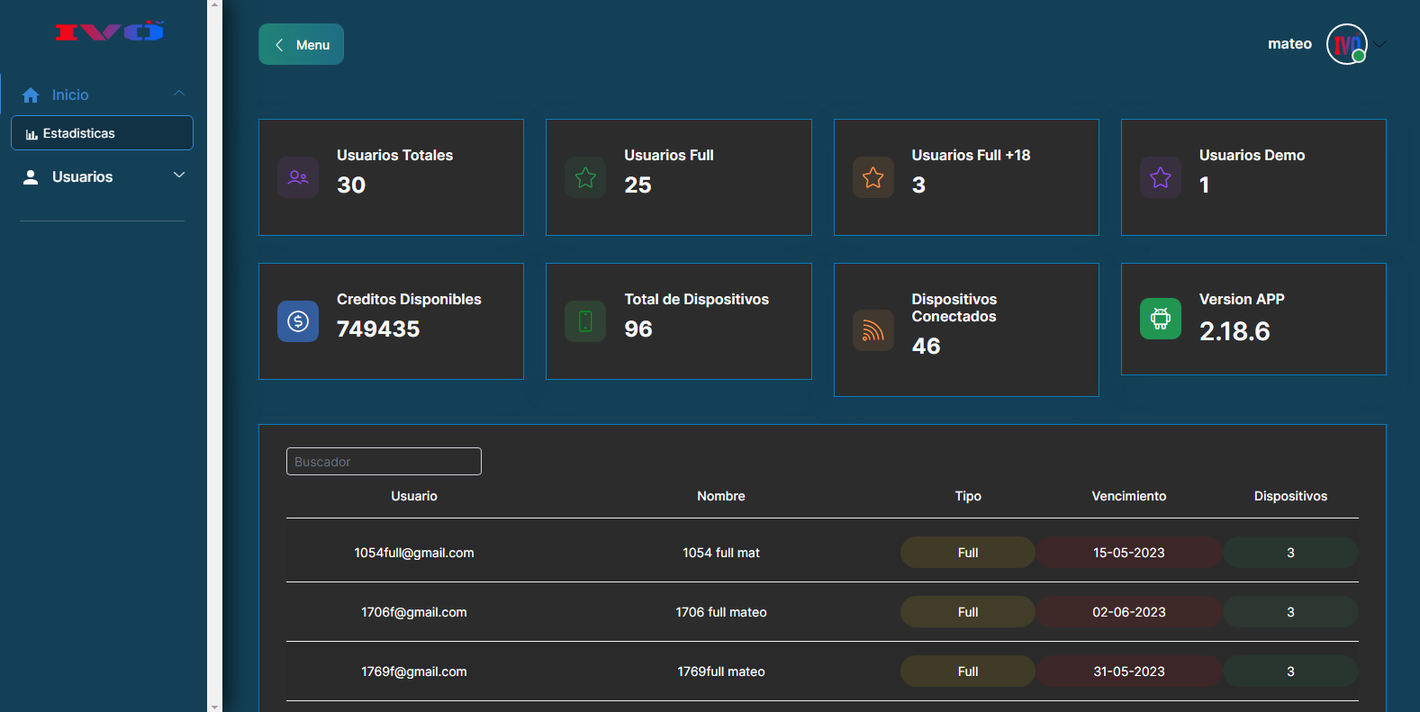The height and width of the screenshot is (712, 1420).
Task: Select Estadisticas in the sidebar
Action: click(x=102, y=133)
